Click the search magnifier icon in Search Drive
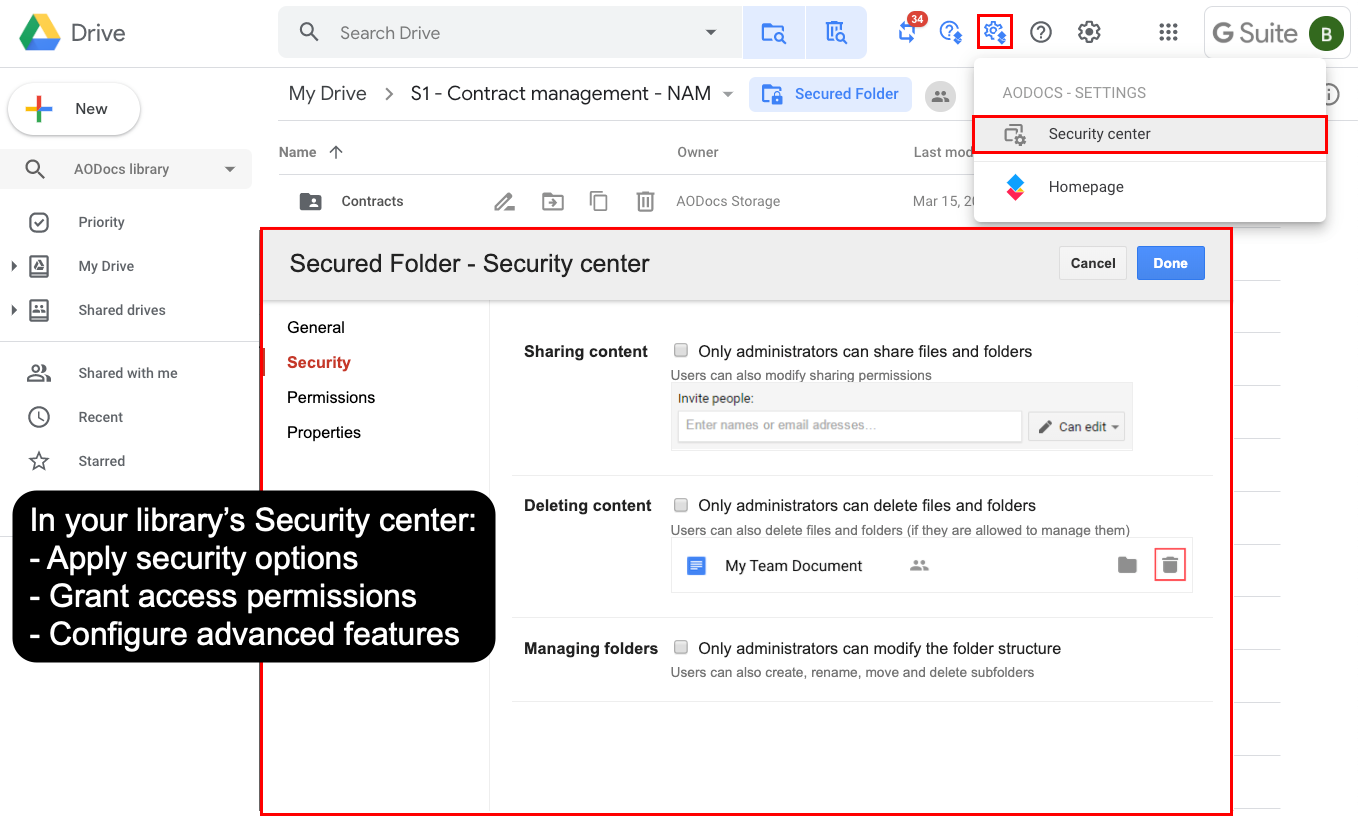This screenshot has height=825, width=1358. coord(310,33)
